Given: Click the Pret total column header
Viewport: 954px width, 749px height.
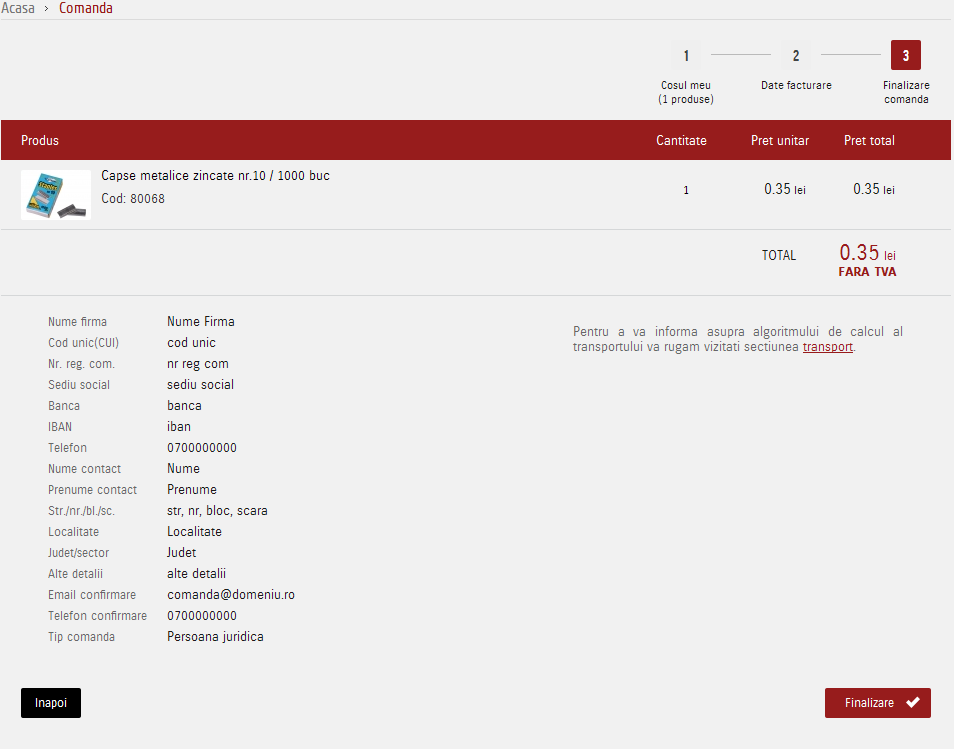Looking at the screenshot, I should (x=869, y=141).
